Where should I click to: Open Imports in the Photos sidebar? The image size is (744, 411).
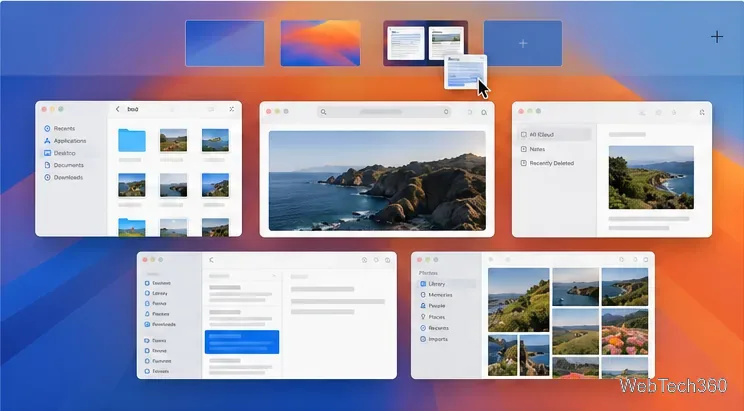[438, 339]
